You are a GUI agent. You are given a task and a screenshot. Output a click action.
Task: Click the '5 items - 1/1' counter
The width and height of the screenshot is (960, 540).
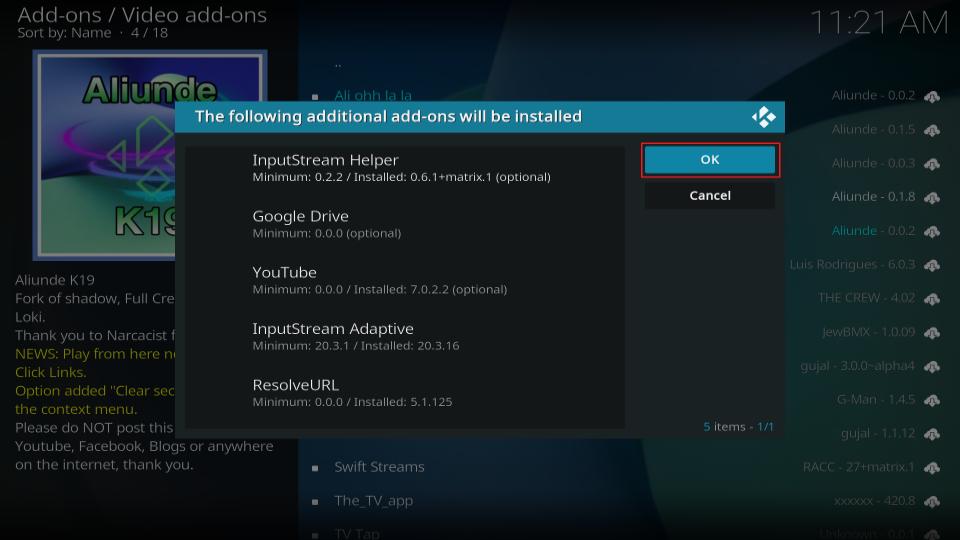(738, 427)
